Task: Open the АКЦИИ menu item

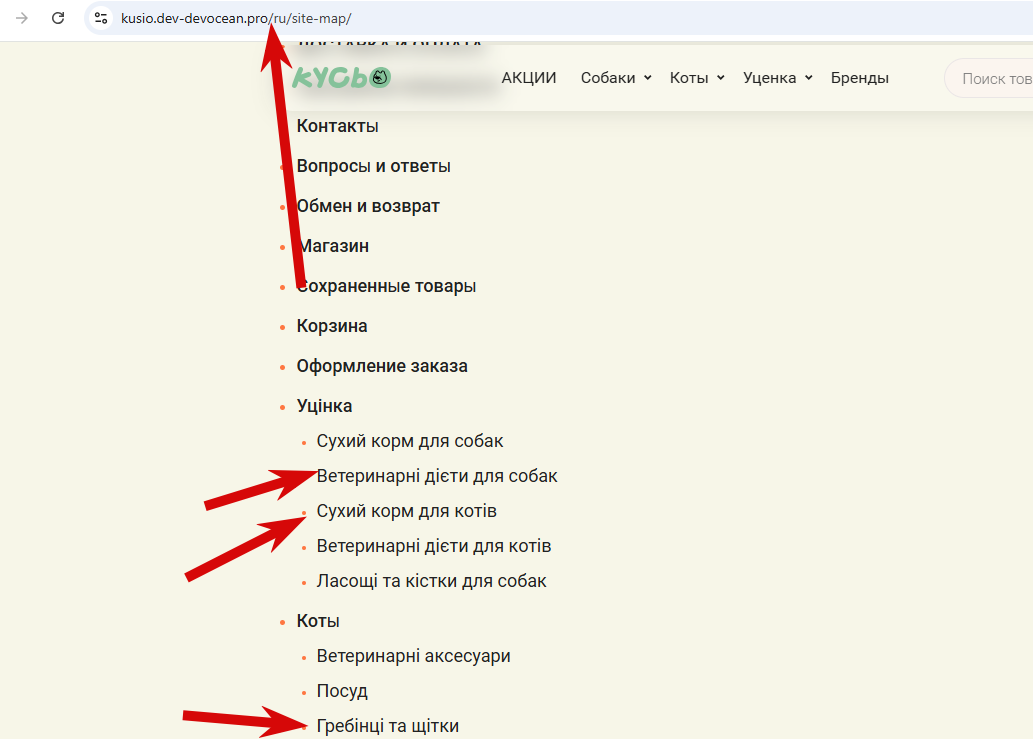Action: pos(529,78)
